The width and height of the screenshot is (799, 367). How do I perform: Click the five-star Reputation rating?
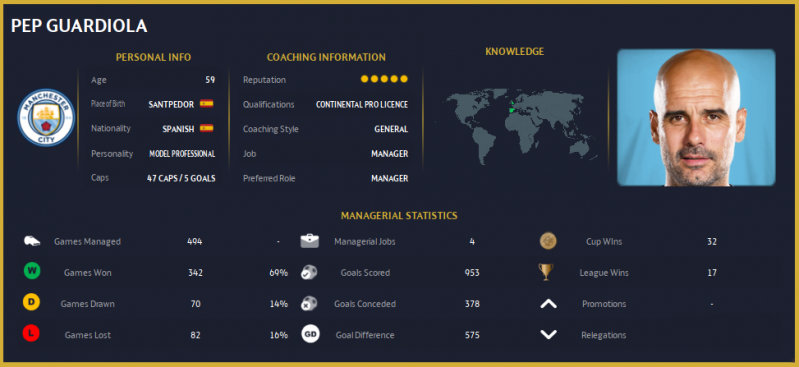(384, 79)
